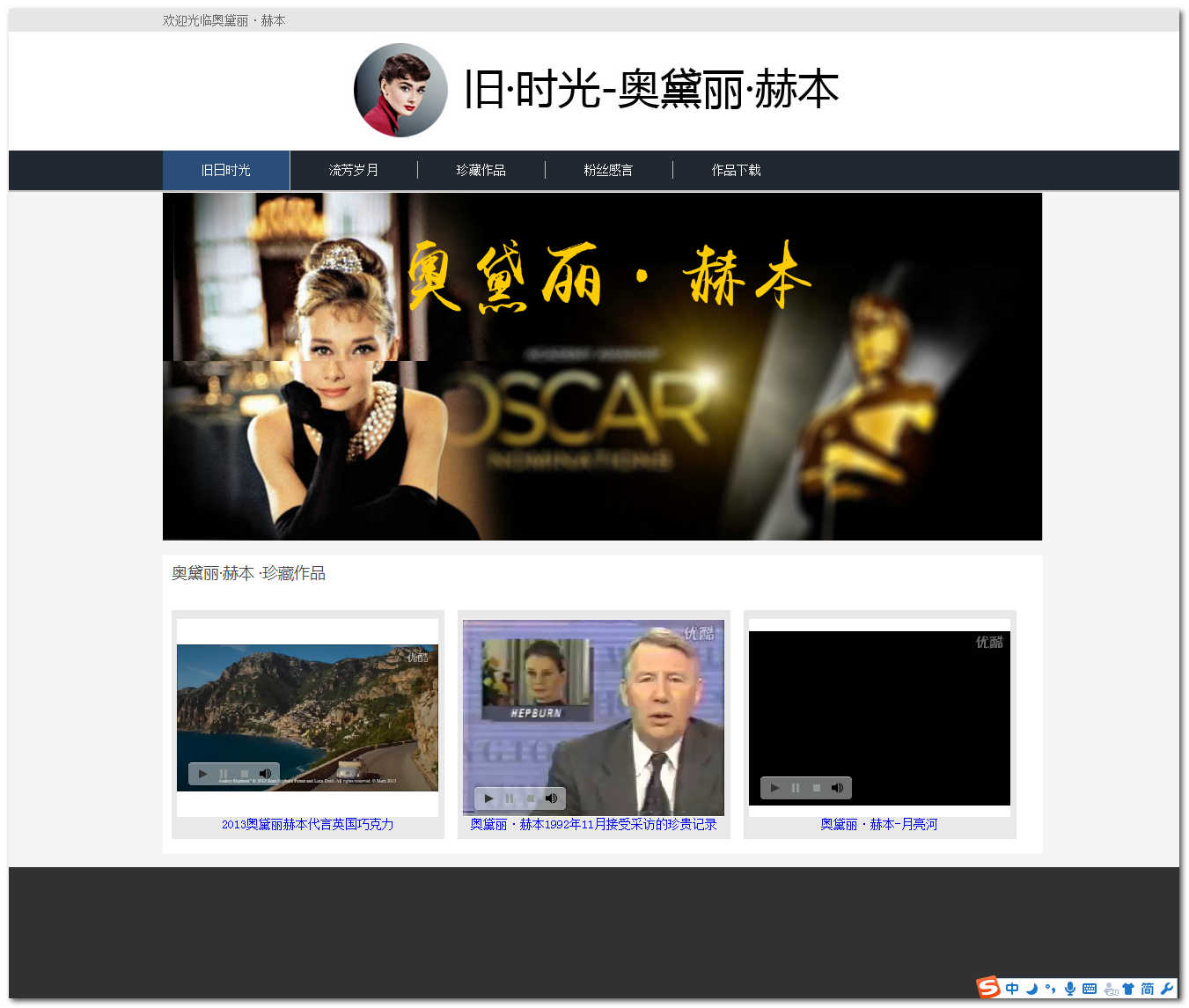This screenshot has height=1008, width=1189.
Task: Click the 奥黛丽·赫本 ·珍藏作品 section heading
Action: (x=248, y=573)
